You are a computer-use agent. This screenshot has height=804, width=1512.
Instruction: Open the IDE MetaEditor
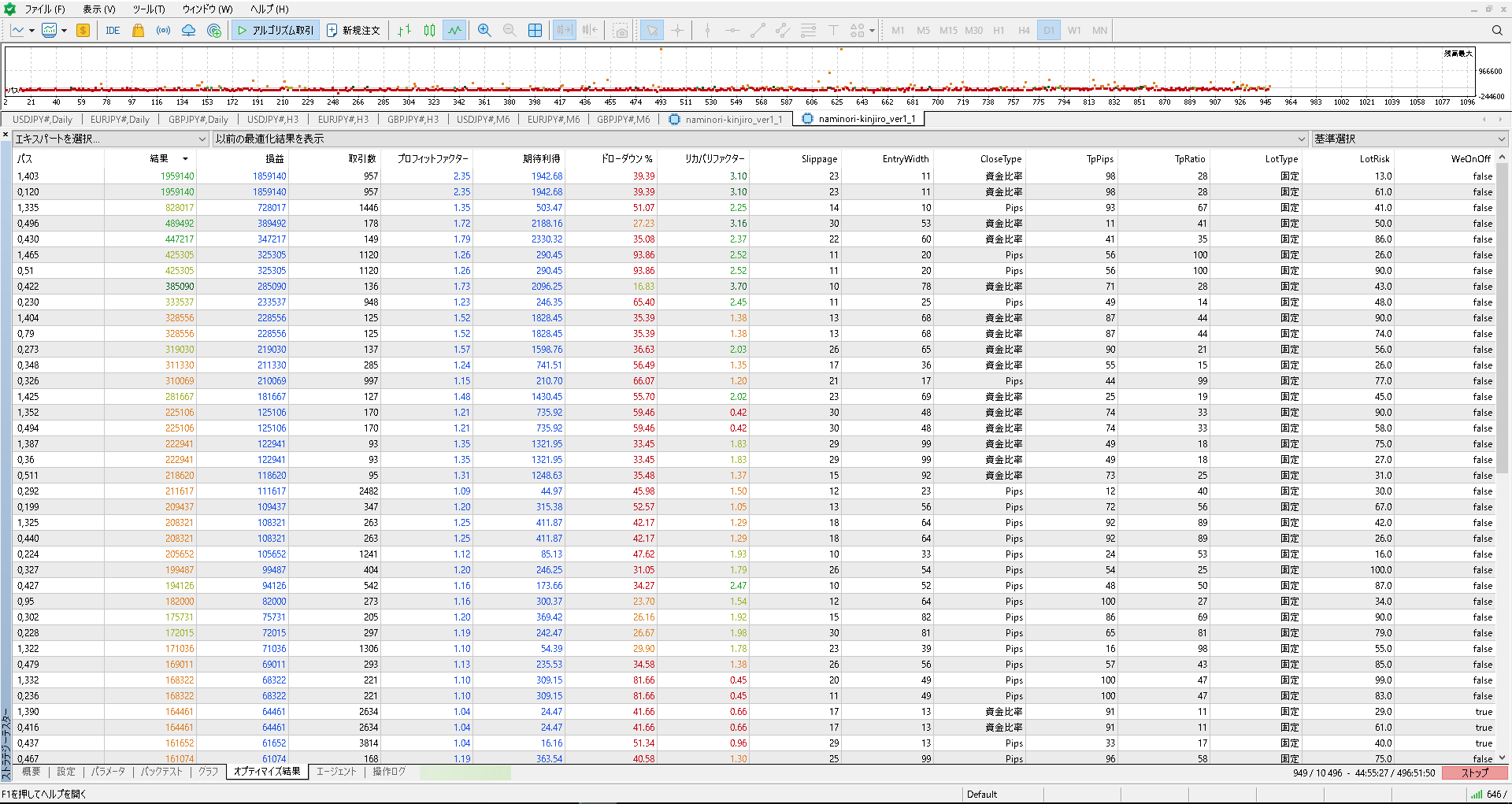click(113, 31)
